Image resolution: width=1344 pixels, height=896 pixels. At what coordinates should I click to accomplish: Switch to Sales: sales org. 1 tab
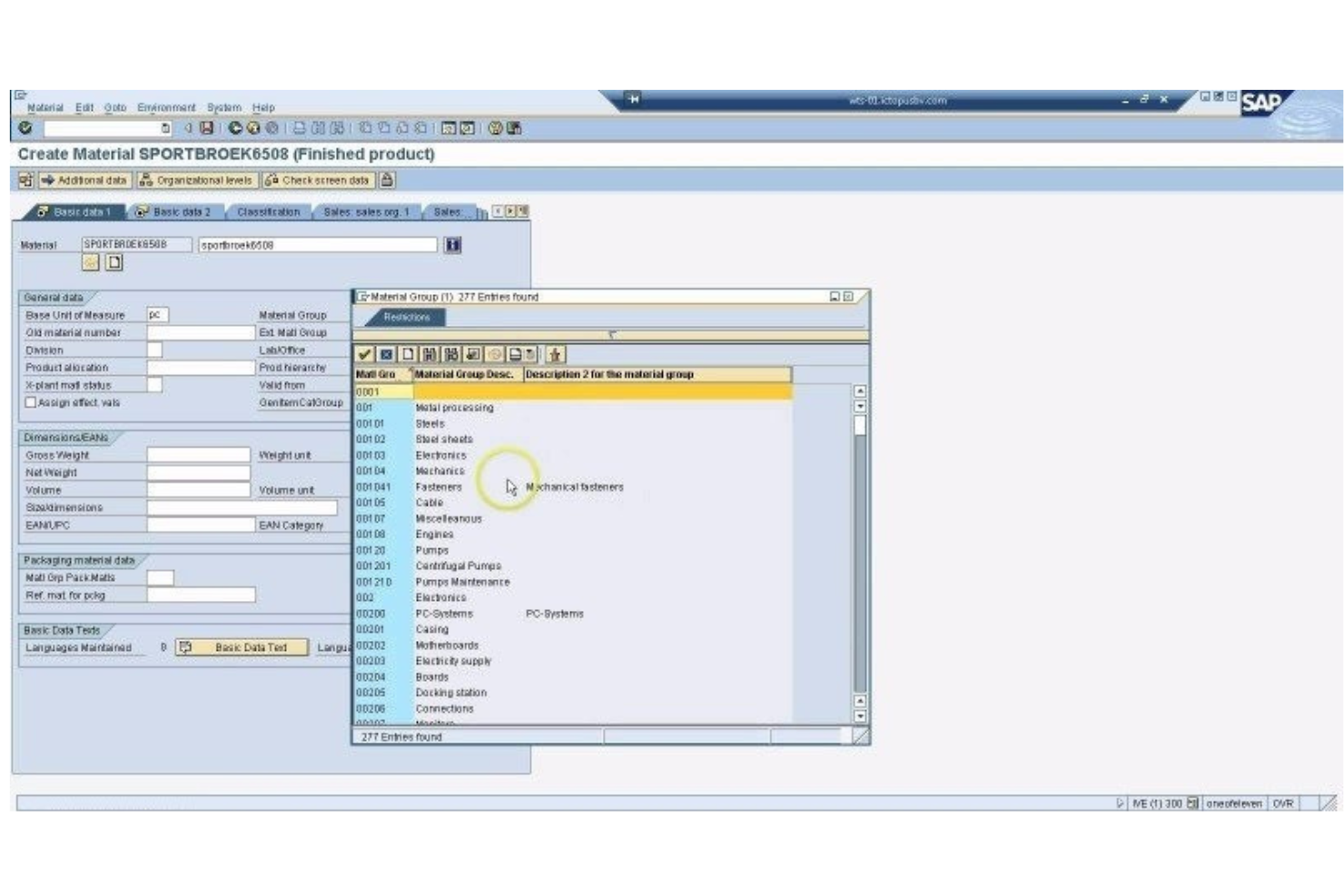pos(366,212)
